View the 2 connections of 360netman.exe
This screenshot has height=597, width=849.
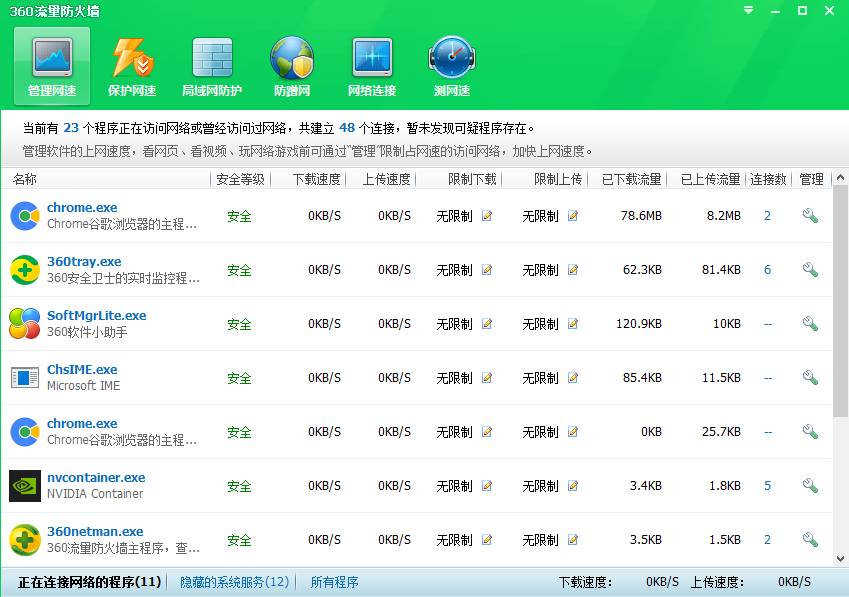click(x=767, y=540)
